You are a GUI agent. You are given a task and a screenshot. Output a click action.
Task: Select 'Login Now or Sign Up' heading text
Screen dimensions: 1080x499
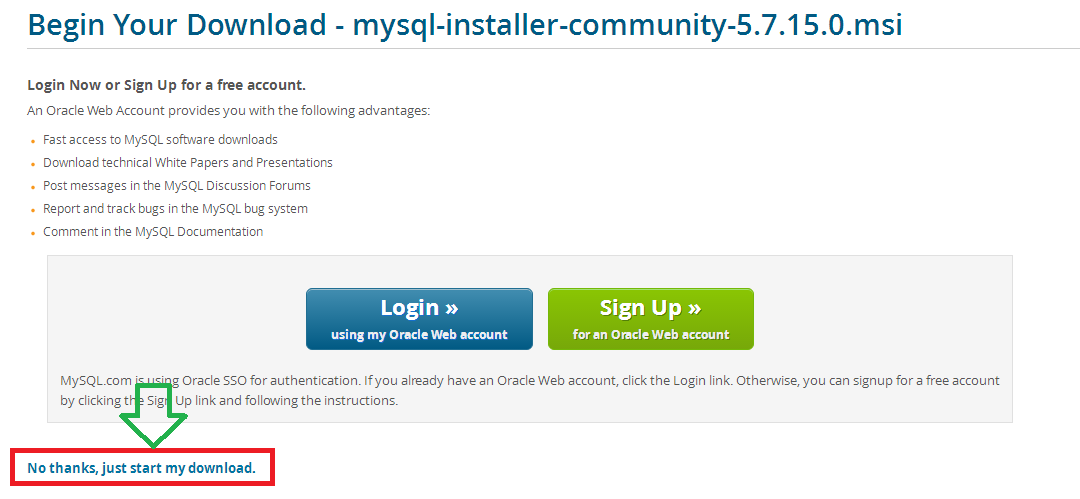tap(166, 85)
